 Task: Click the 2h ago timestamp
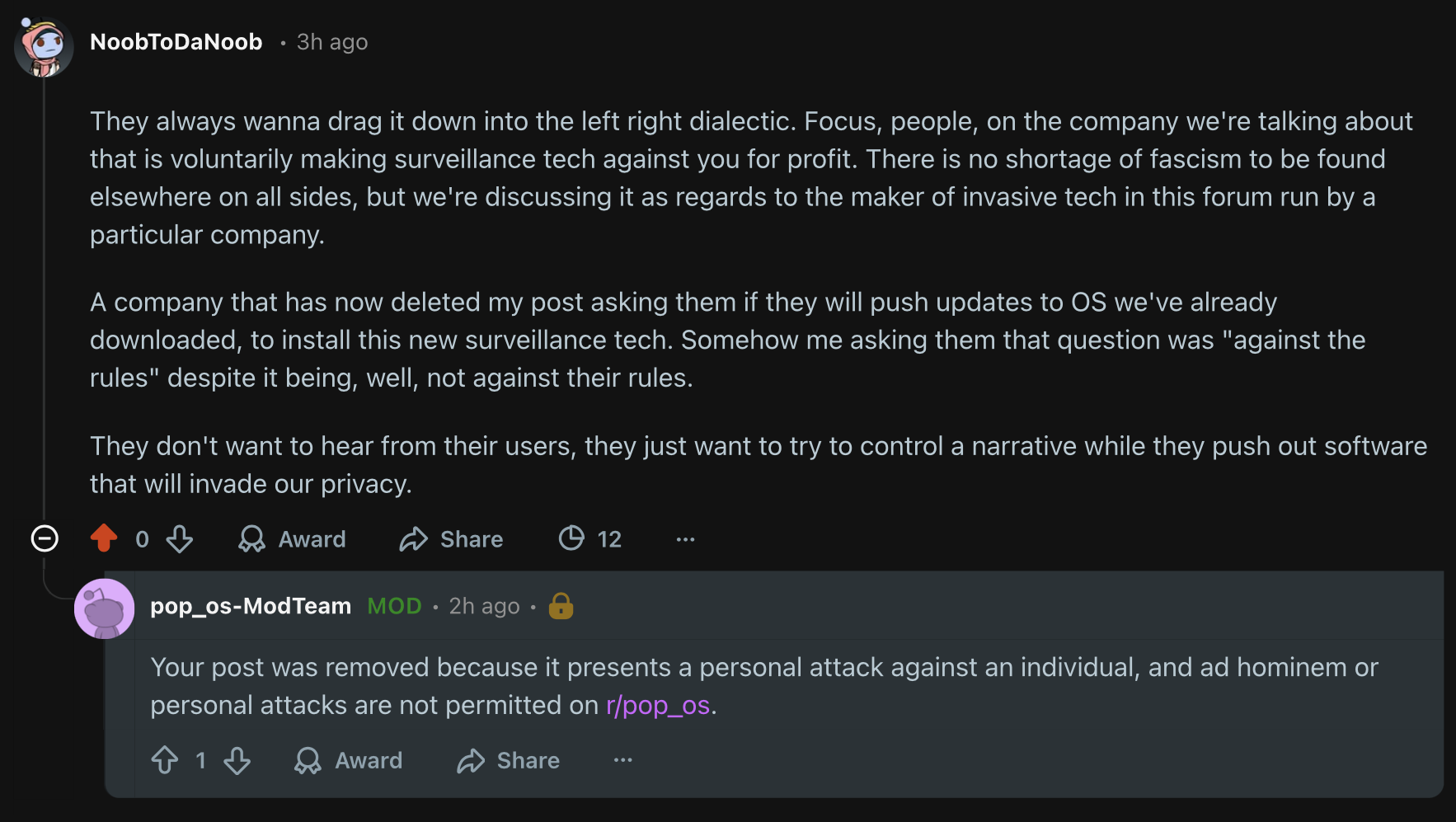484,606
